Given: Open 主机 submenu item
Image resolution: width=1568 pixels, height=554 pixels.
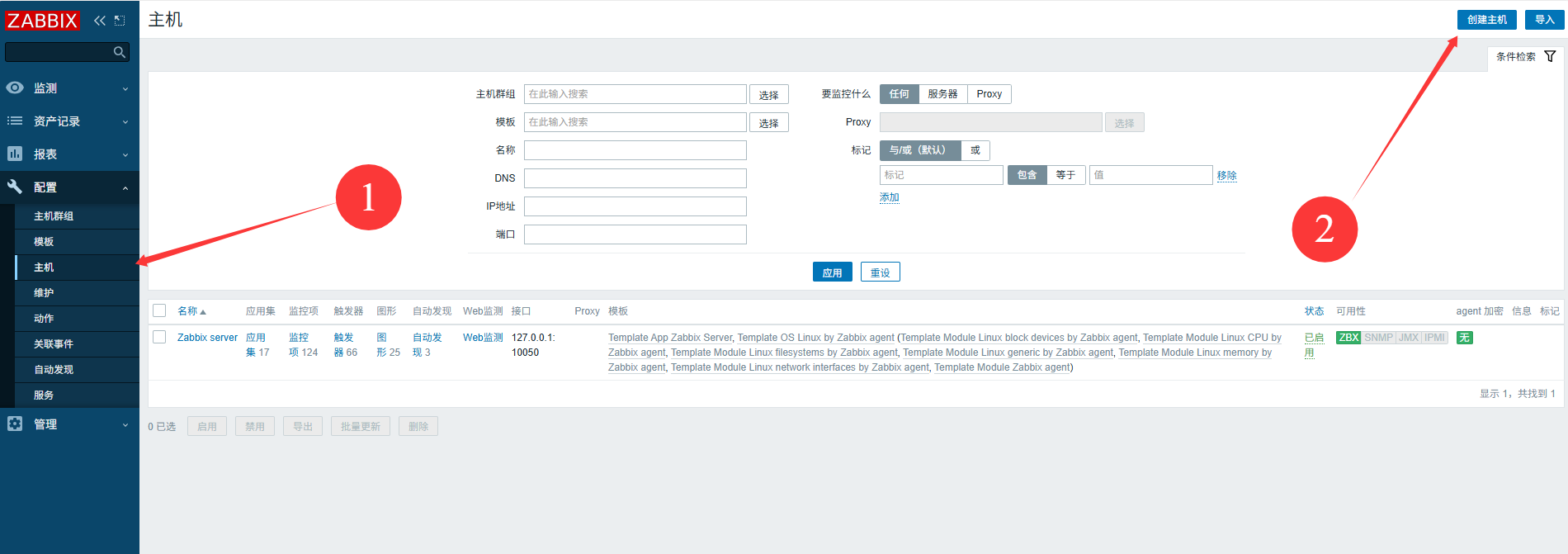Looking at the screenshot, I should pos(77,268).
